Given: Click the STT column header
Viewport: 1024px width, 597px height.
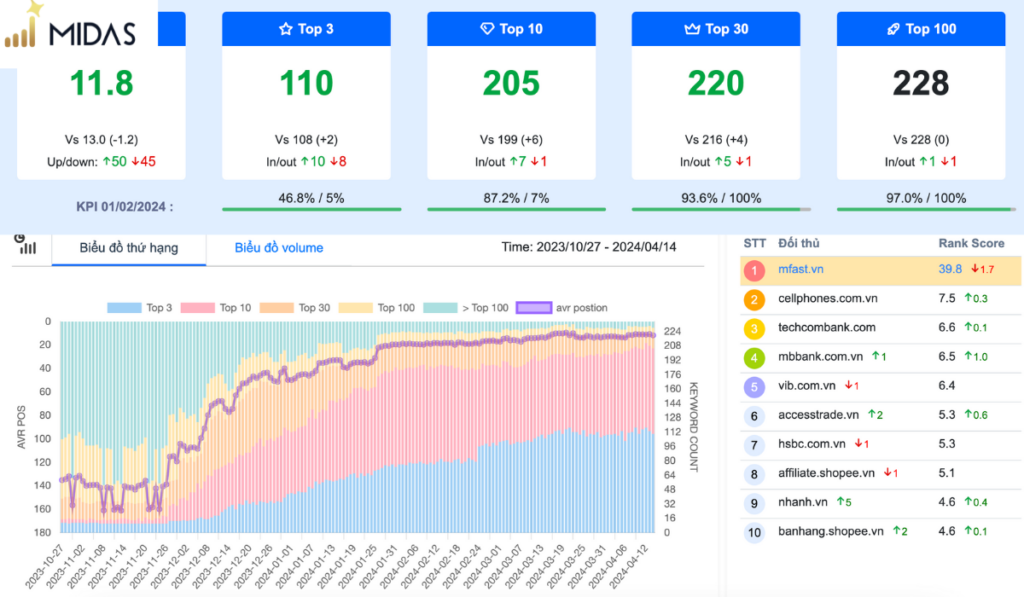Looking at the screenshot, I should [754, 243].
